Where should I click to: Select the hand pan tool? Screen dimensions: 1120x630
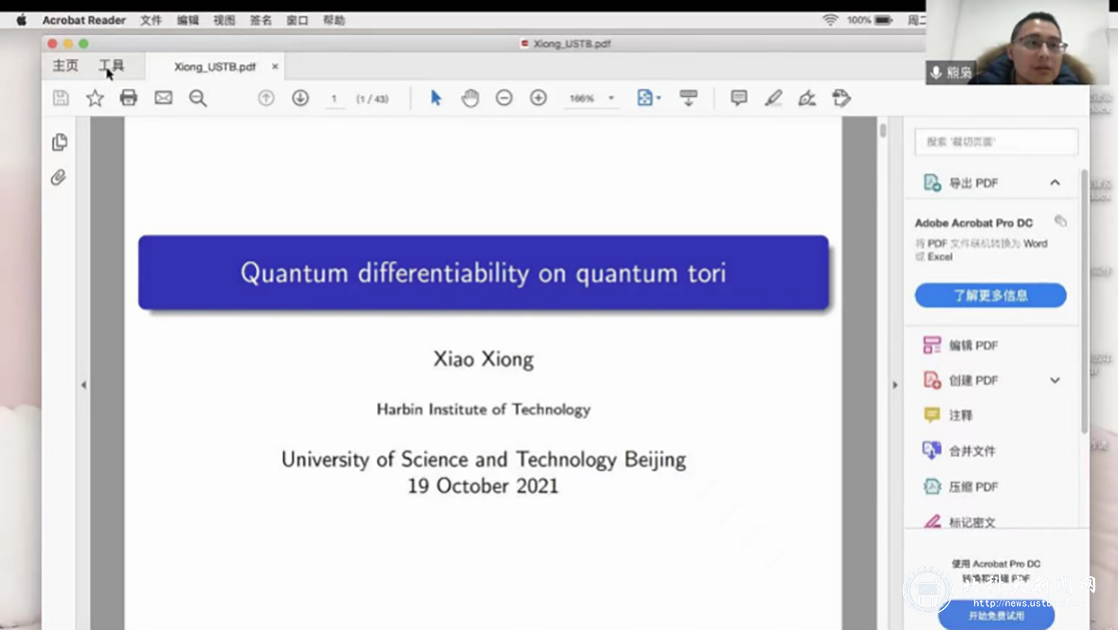tap(470, 98)
